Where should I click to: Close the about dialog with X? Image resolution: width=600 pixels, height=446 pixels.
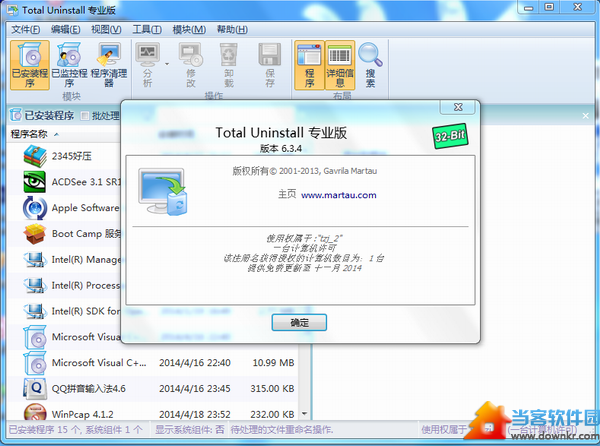458,107
